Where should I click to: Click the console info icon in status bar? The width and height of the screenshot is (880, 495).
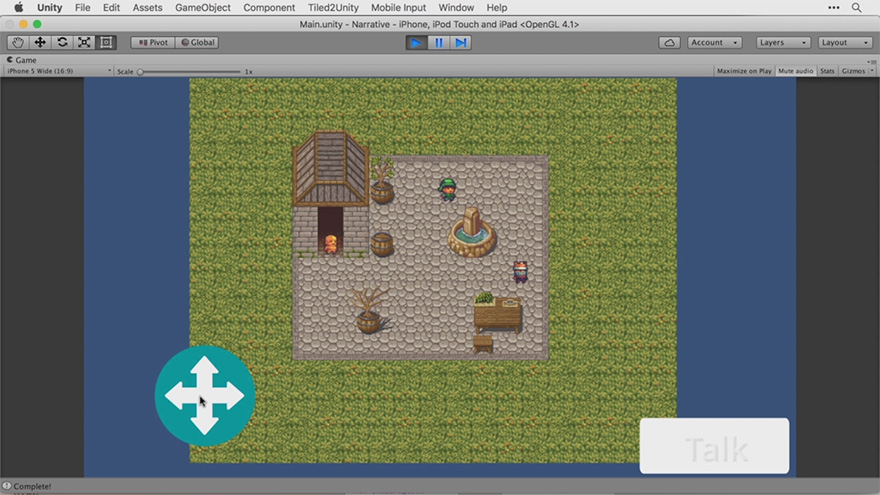pyautogui.click(x=6, y=486)
